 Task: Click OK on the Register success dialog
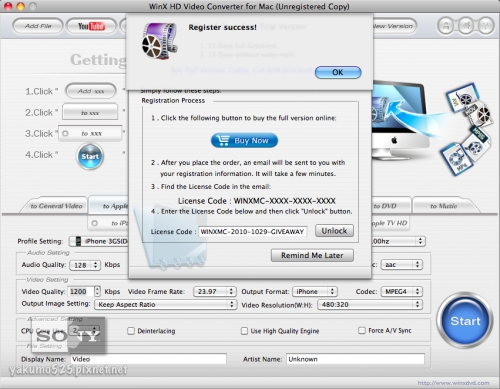click(338, 72)
